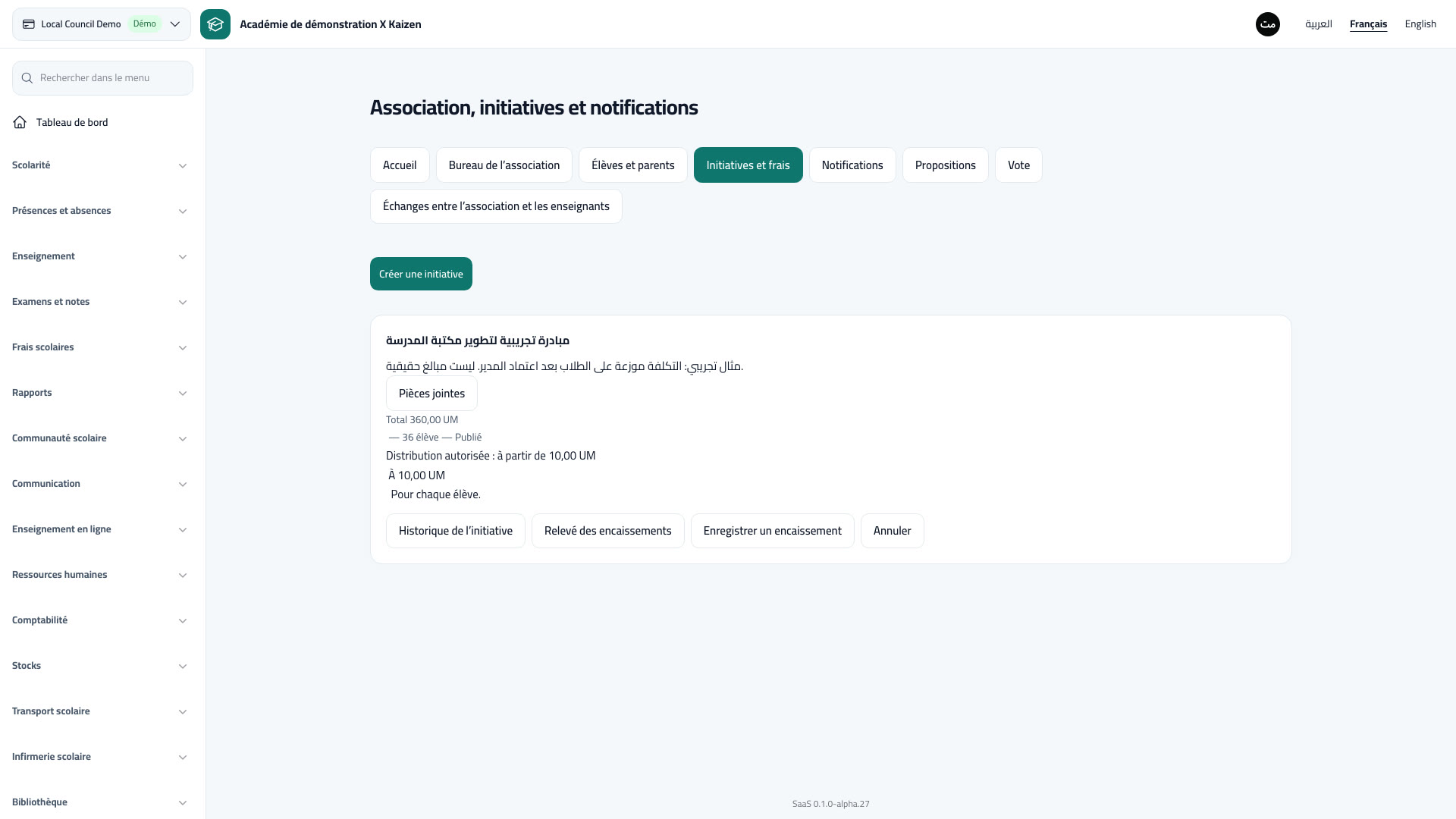Expand the Frais scolaires section

(99, 347)
